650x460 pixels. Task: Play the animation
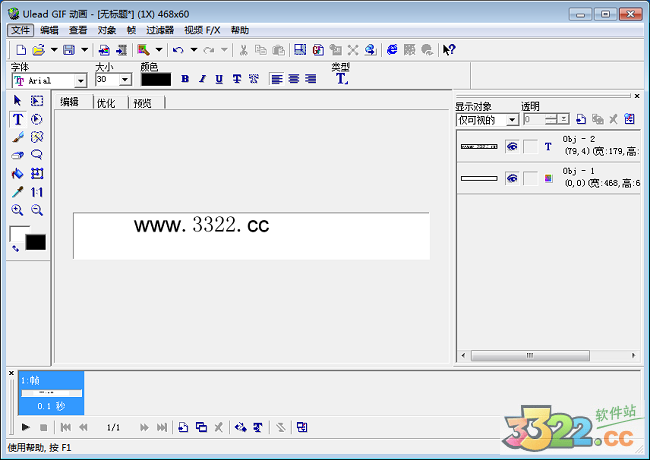[x=25, y=427]
